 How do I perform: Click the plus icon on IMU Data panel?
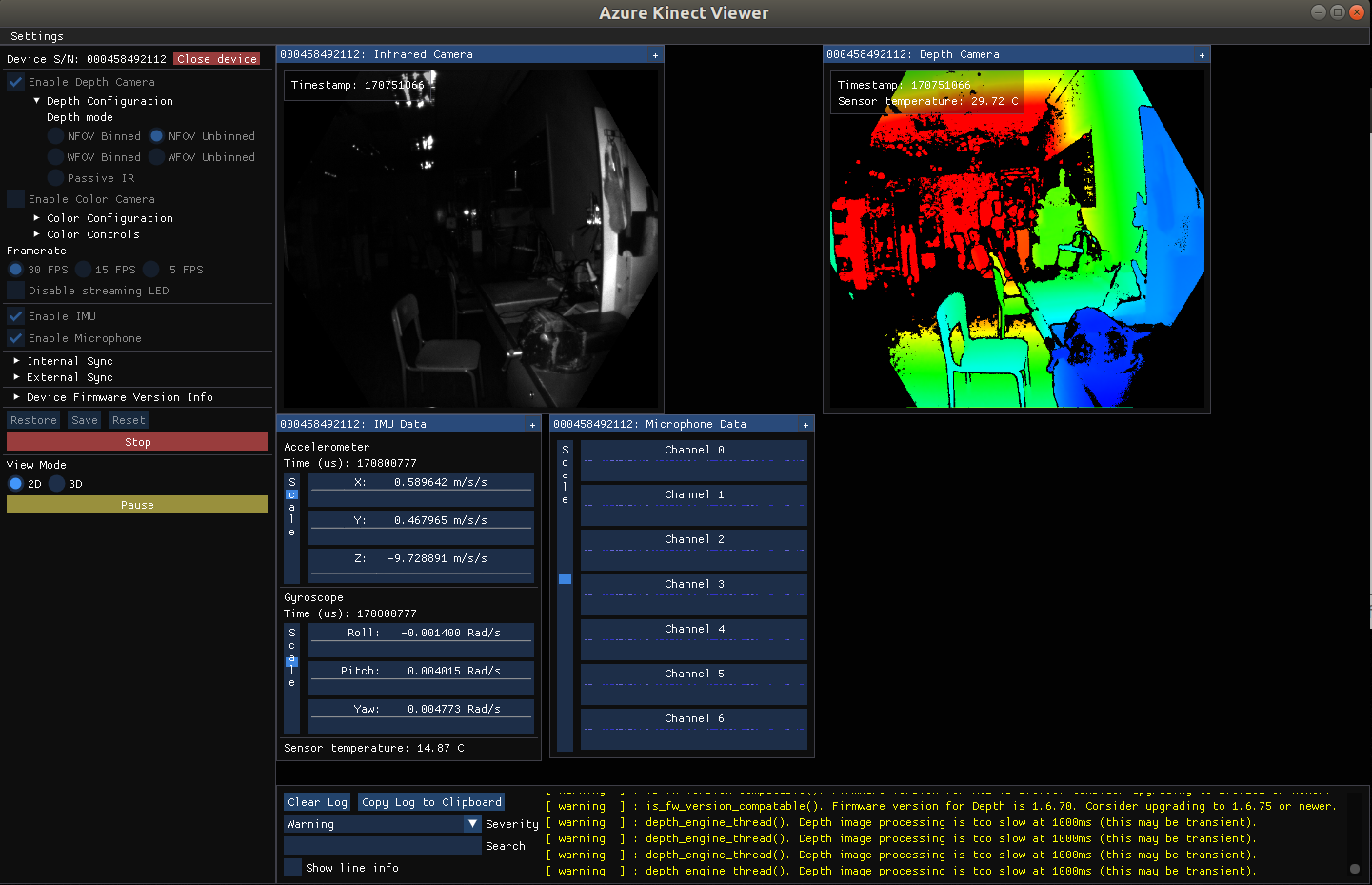[x=532, y=425]
